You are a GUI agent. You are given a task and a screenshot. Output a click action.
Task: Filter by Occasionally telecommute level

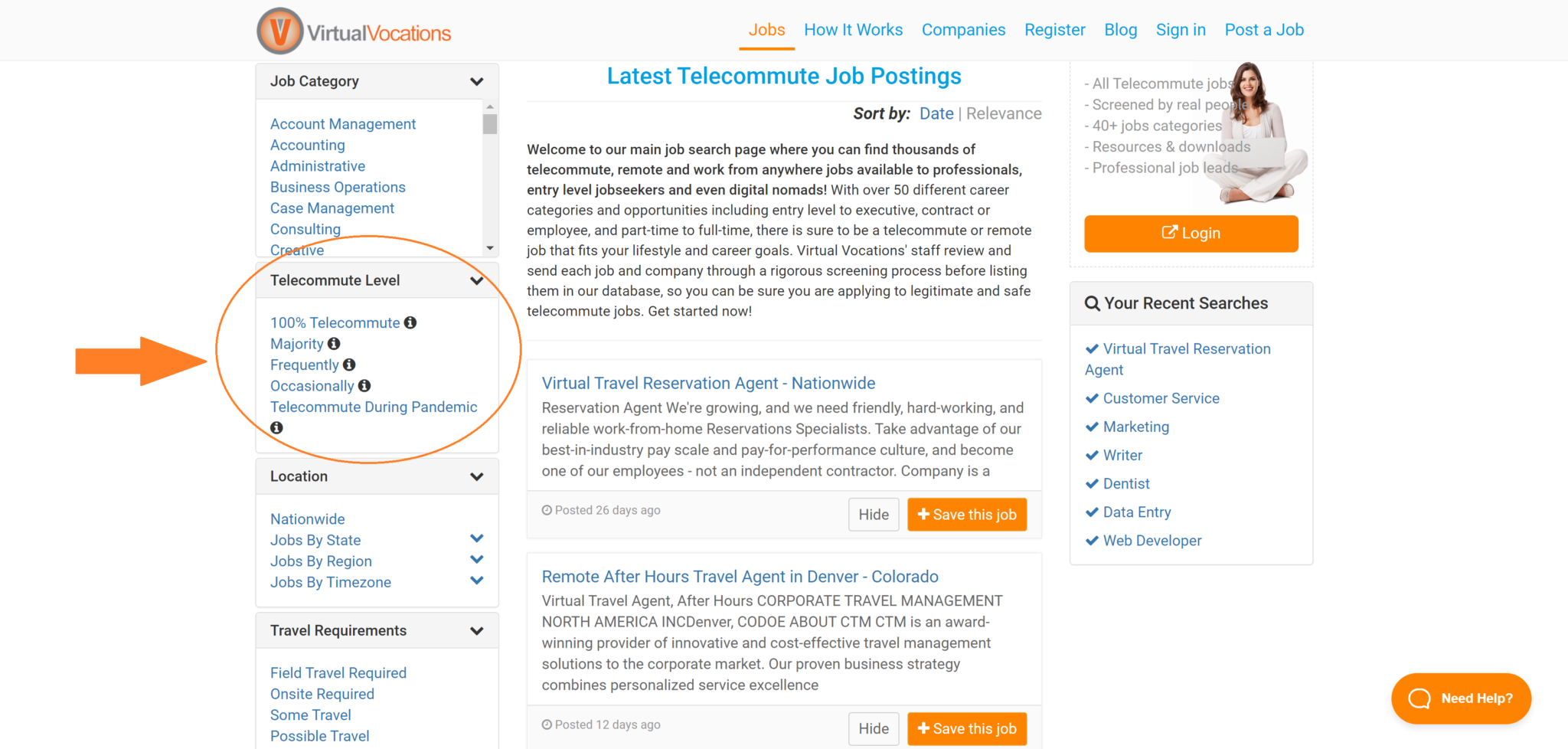click(x=312, y=386)
